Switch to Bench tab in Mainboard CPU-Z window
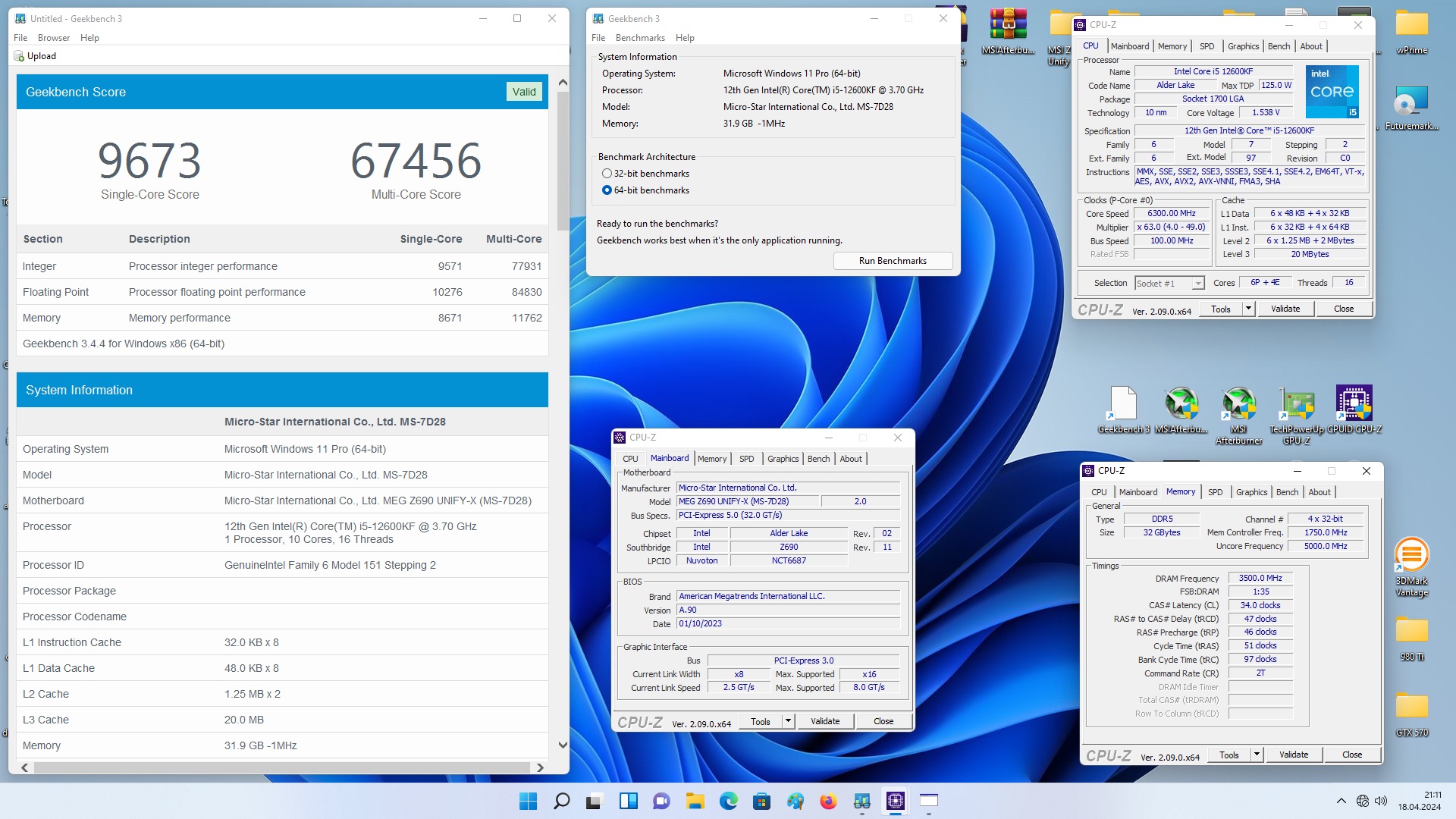This screenshot has height=819, width=1456. [x=818, y=459]
